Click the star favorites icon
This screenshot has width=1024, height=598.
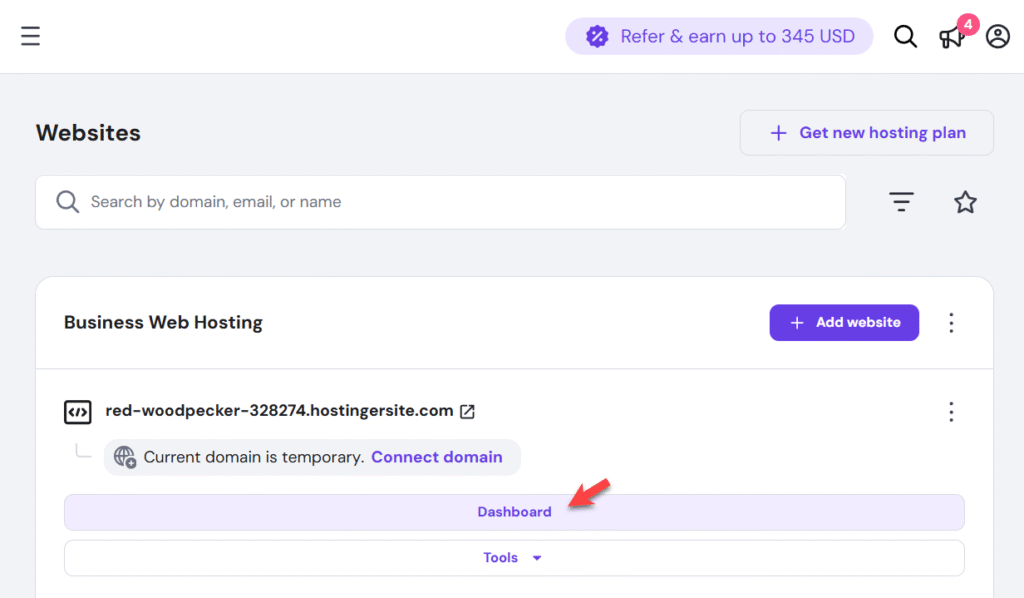click(x=965, y=202)
